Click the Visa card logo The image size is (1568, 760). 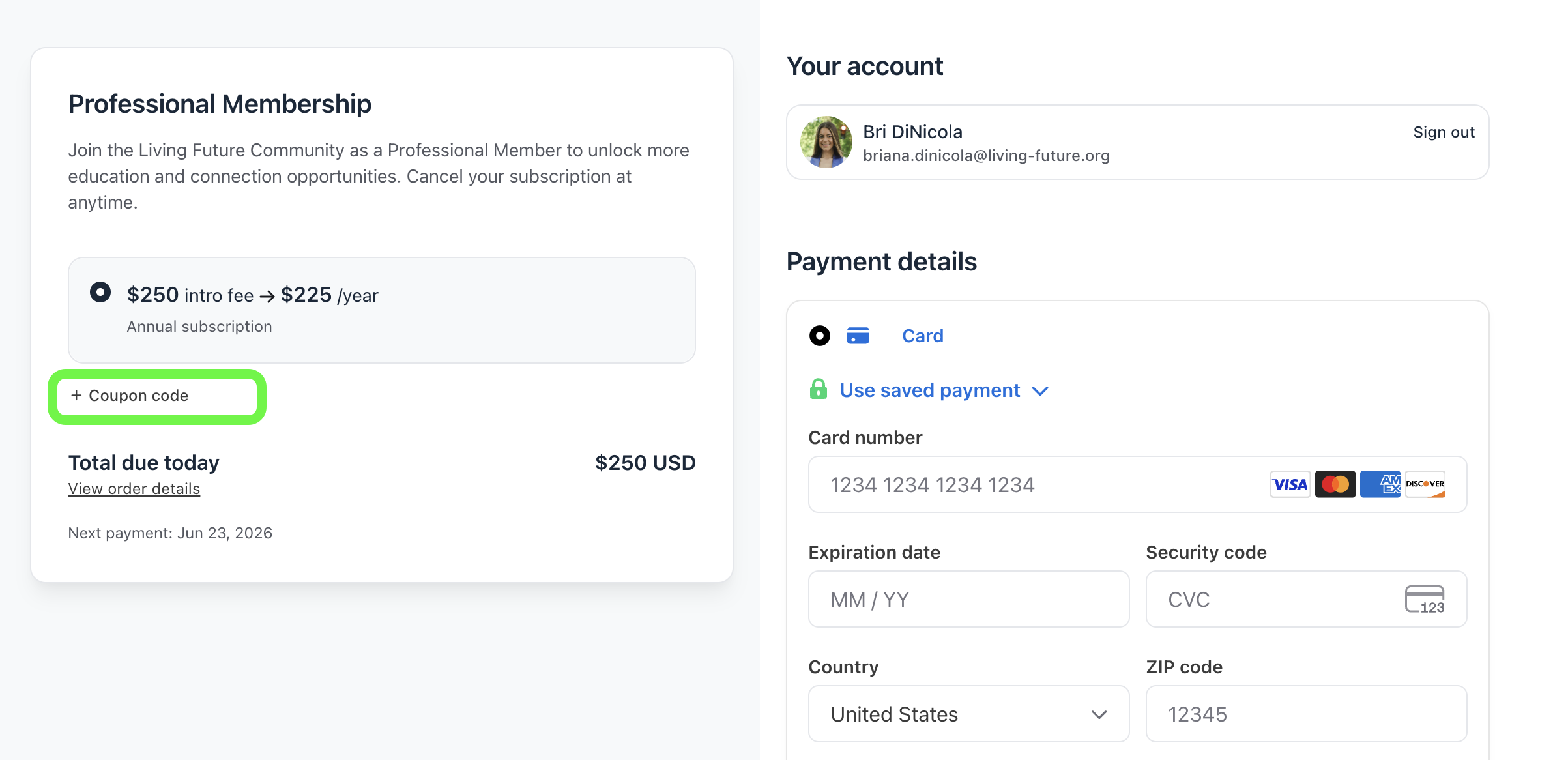1290,484
